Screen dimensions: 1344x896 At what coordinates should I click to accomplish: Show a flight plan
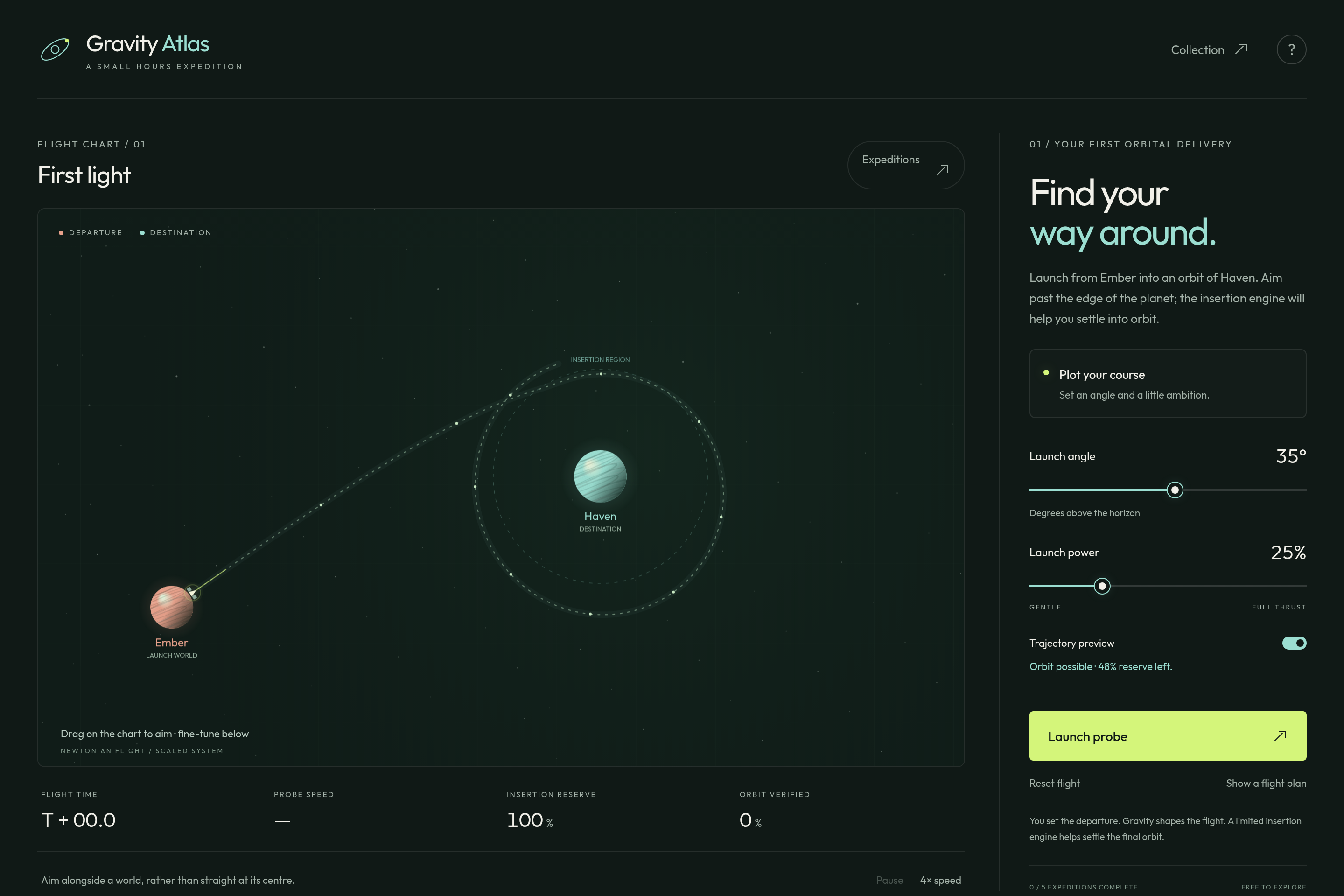[1266, 784]
